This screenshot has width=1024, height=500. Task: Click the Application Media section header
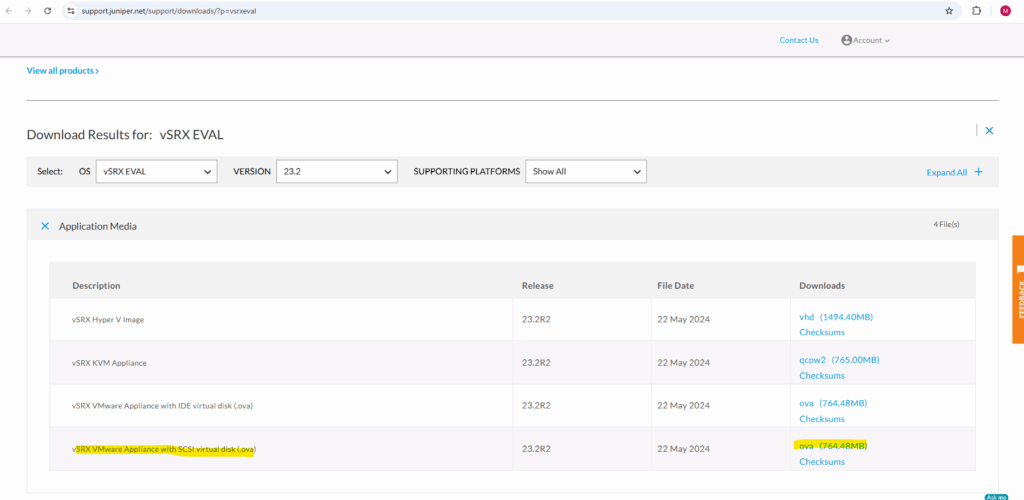click(x=513, y=225)
